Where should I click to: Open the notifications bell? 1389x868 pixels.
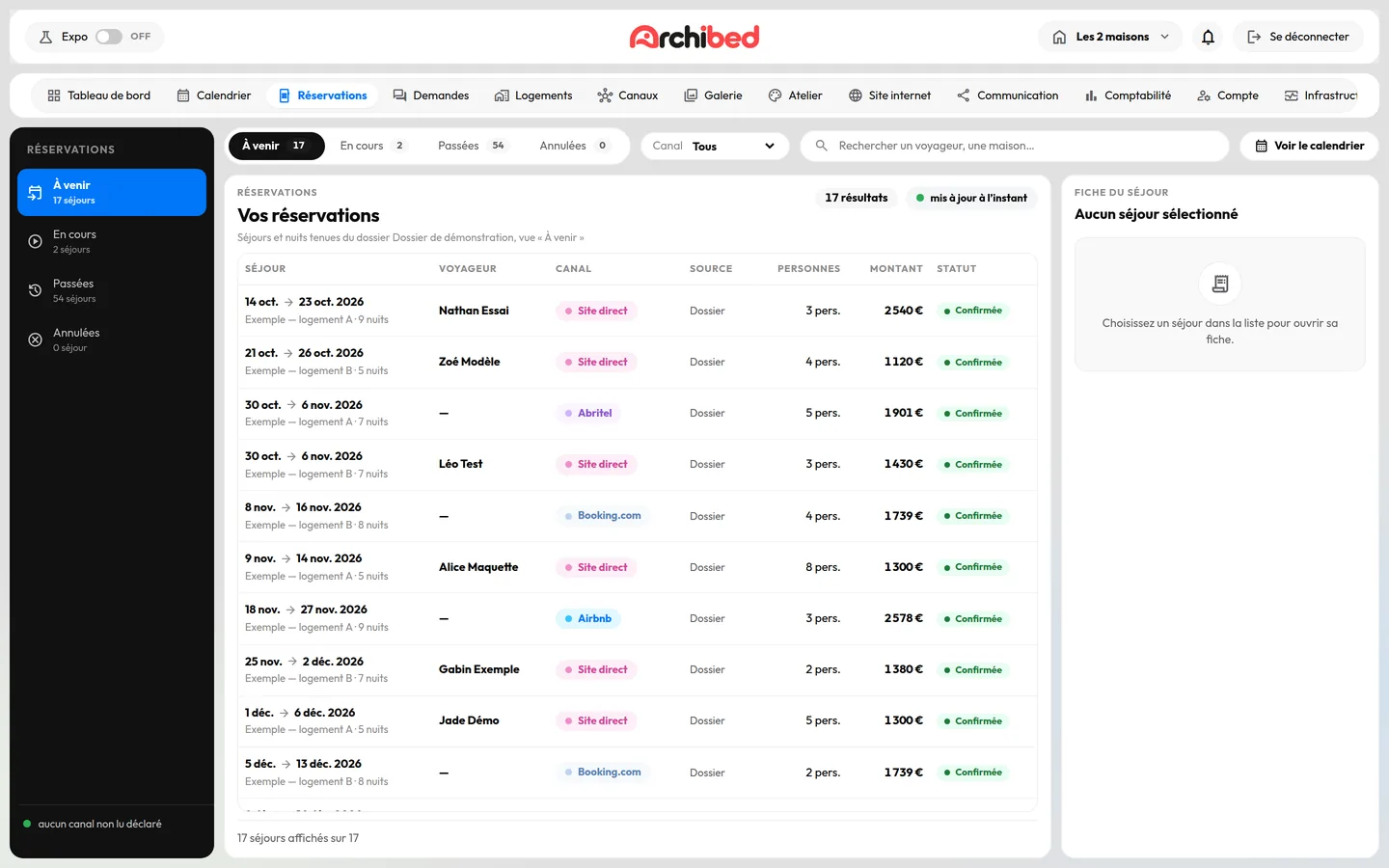(1208, 37)
